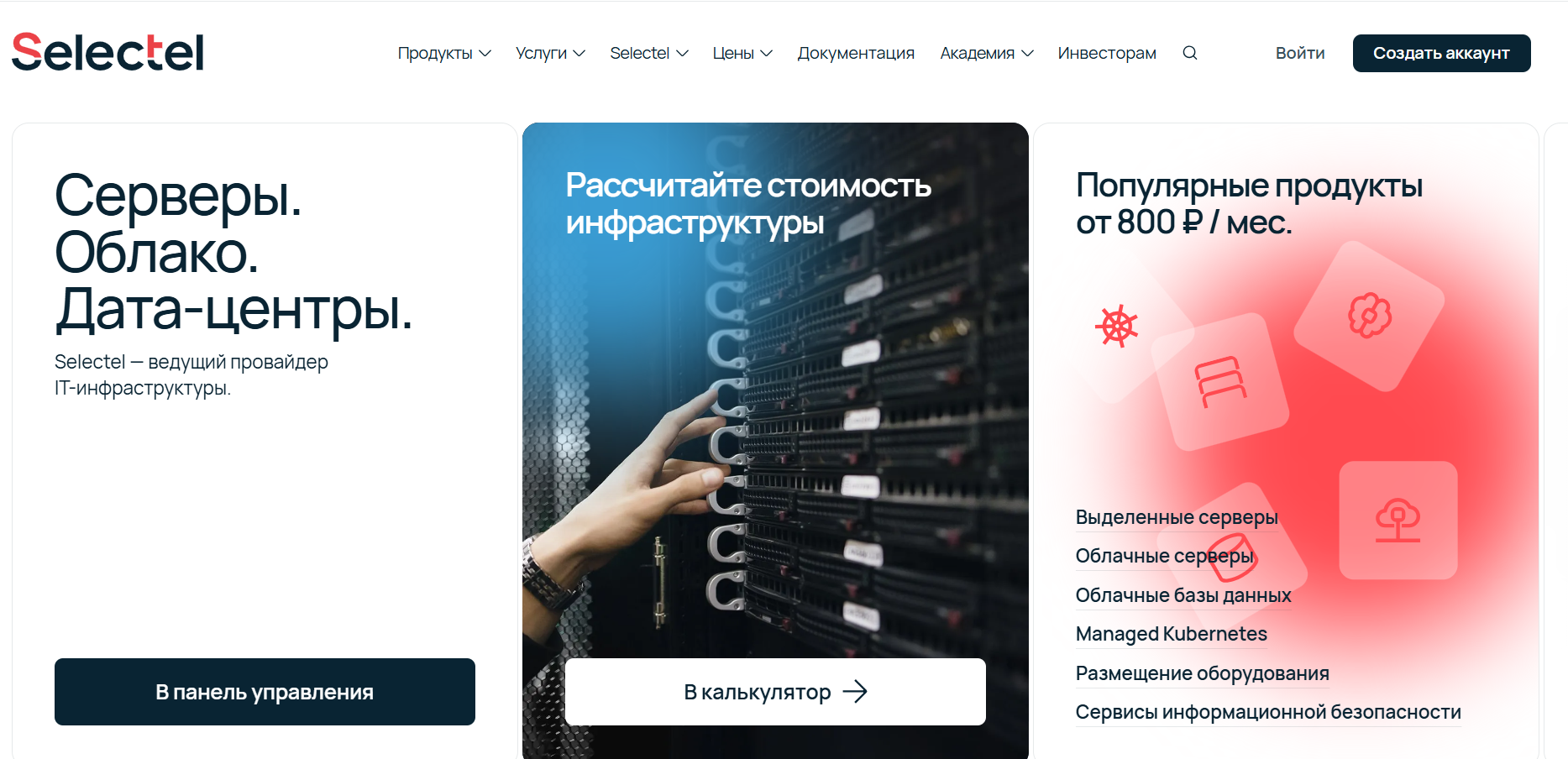Expand the Услуги dropdown chevron
The height and width of the screenshot is (759, 1568).
tap(579, 53)
